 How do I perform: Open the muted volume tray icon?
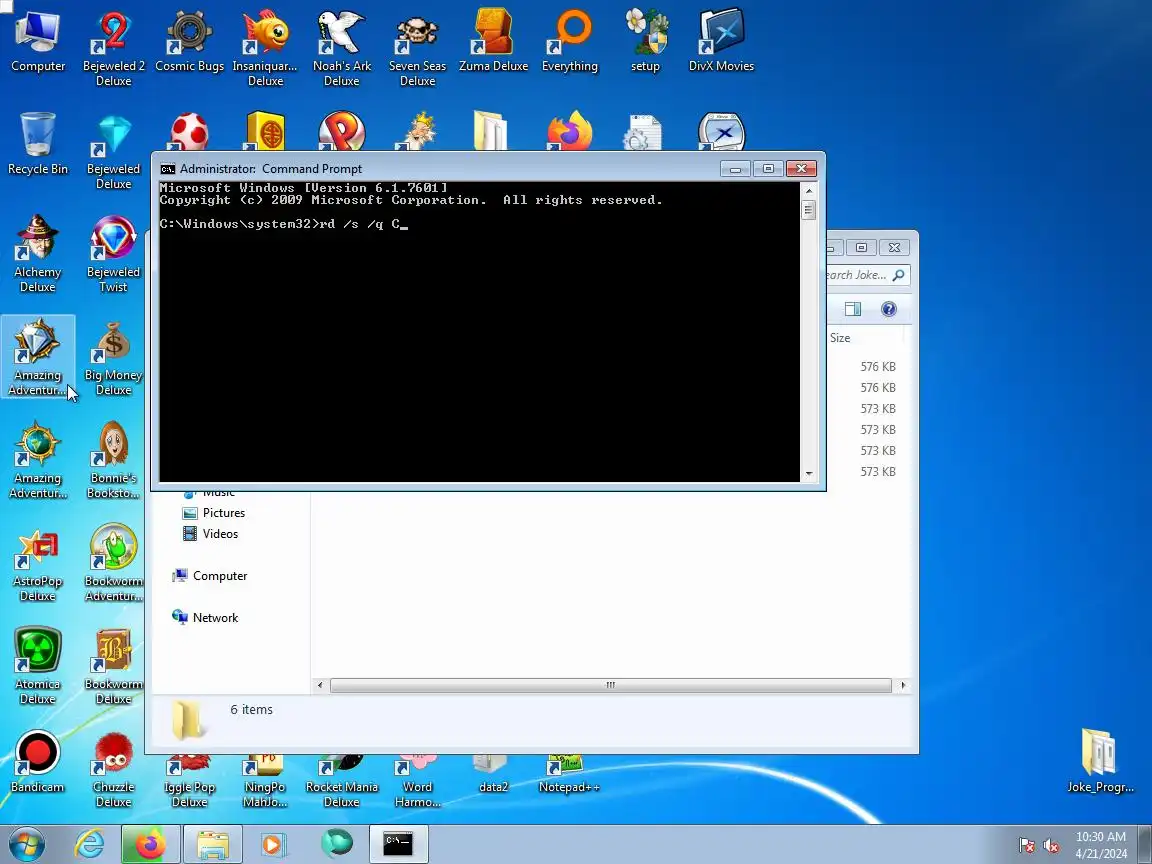pos(1051,846)
